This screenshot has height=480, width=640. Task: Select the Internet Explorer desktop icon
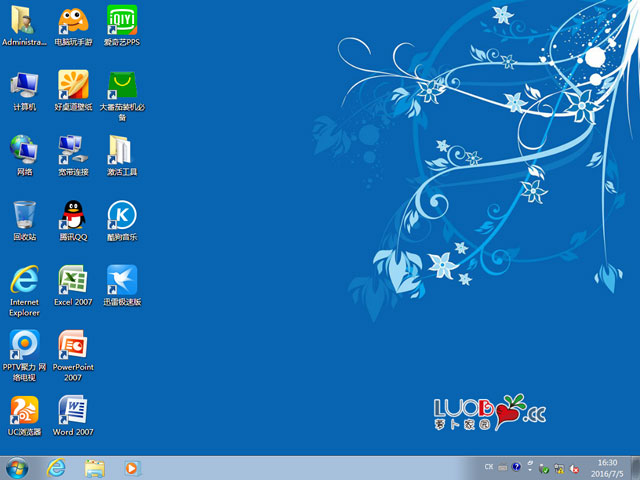tap(24, 280)
